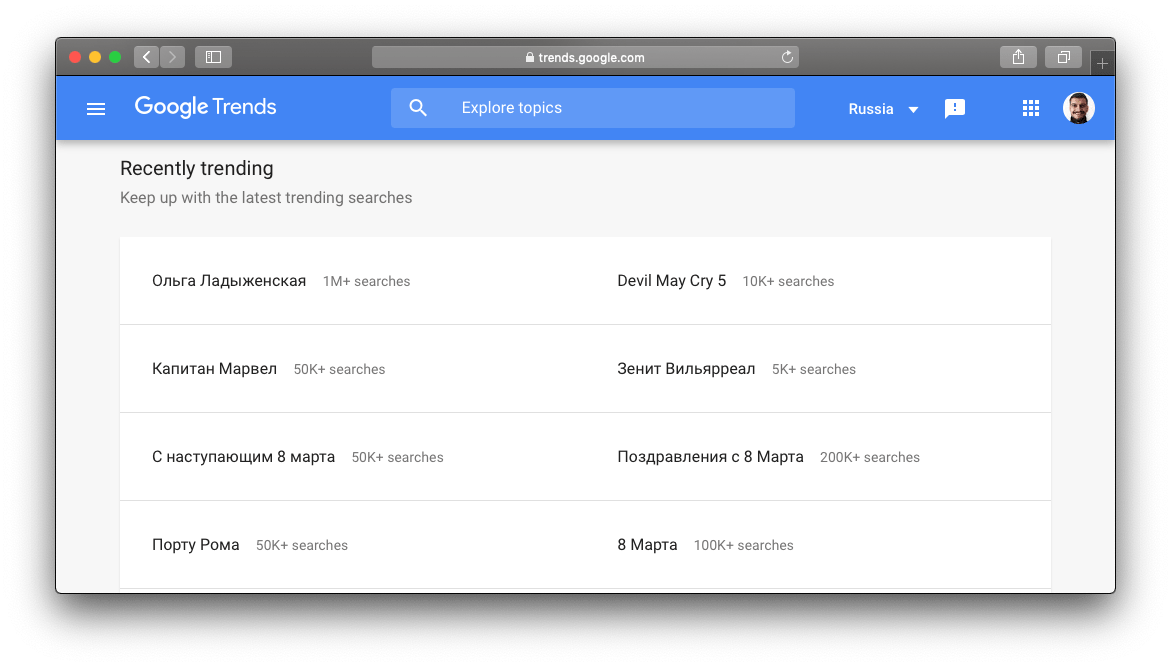
Task: Open the Google apps grid
Action: click(x=1031, y=109)
